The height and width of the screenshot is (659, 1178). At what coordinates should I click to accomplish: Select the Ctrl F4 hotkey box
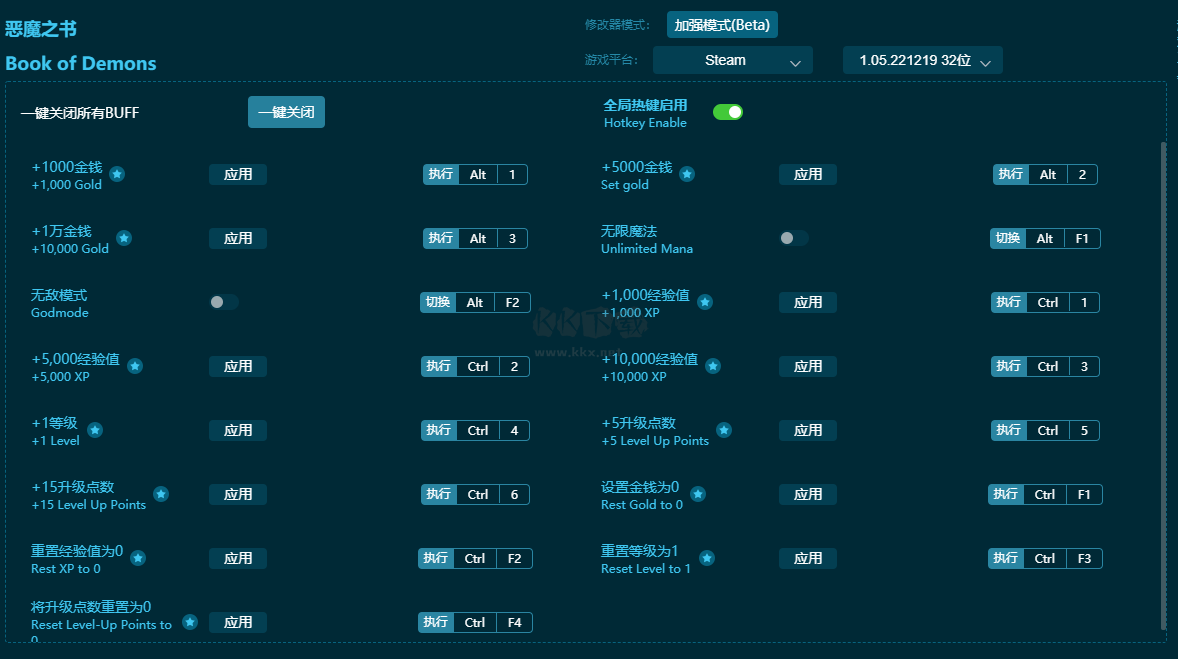(475, 621)
